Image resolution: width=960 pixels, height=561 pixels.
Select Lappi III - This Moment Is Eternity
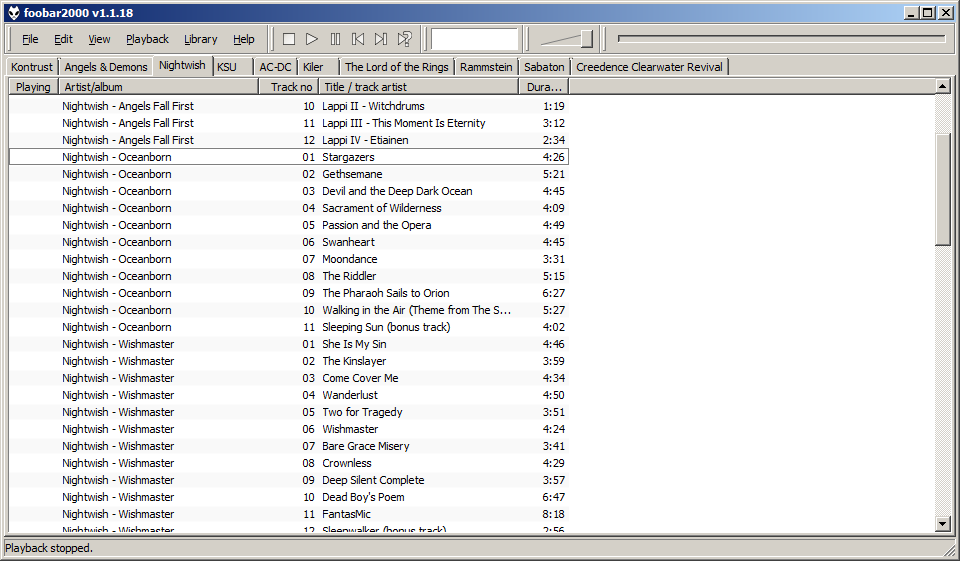tap(289, 123)
